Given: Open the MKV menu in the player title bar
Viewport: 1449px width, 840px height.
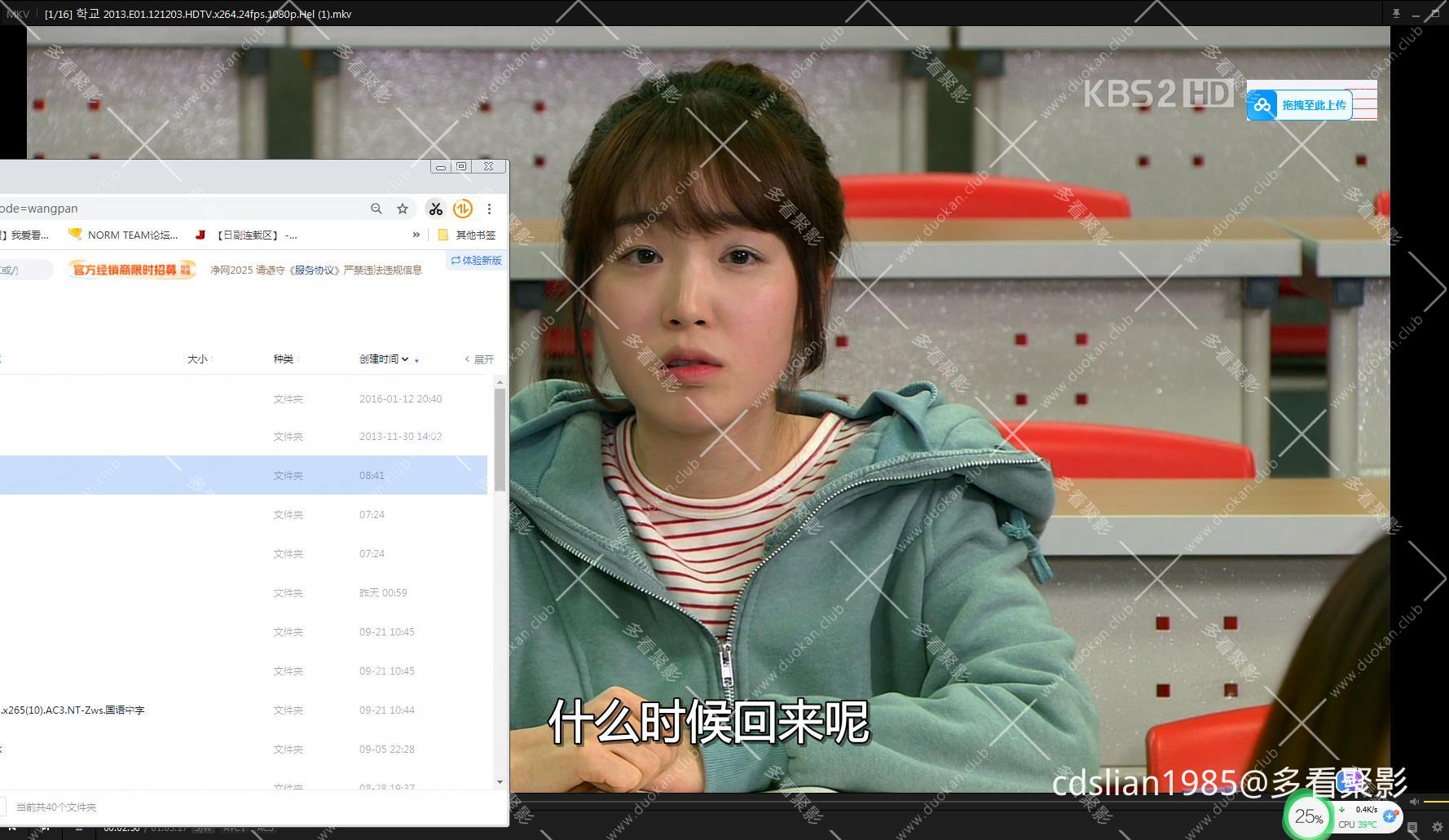Looking at the screenshot, I should pos(18,14).
